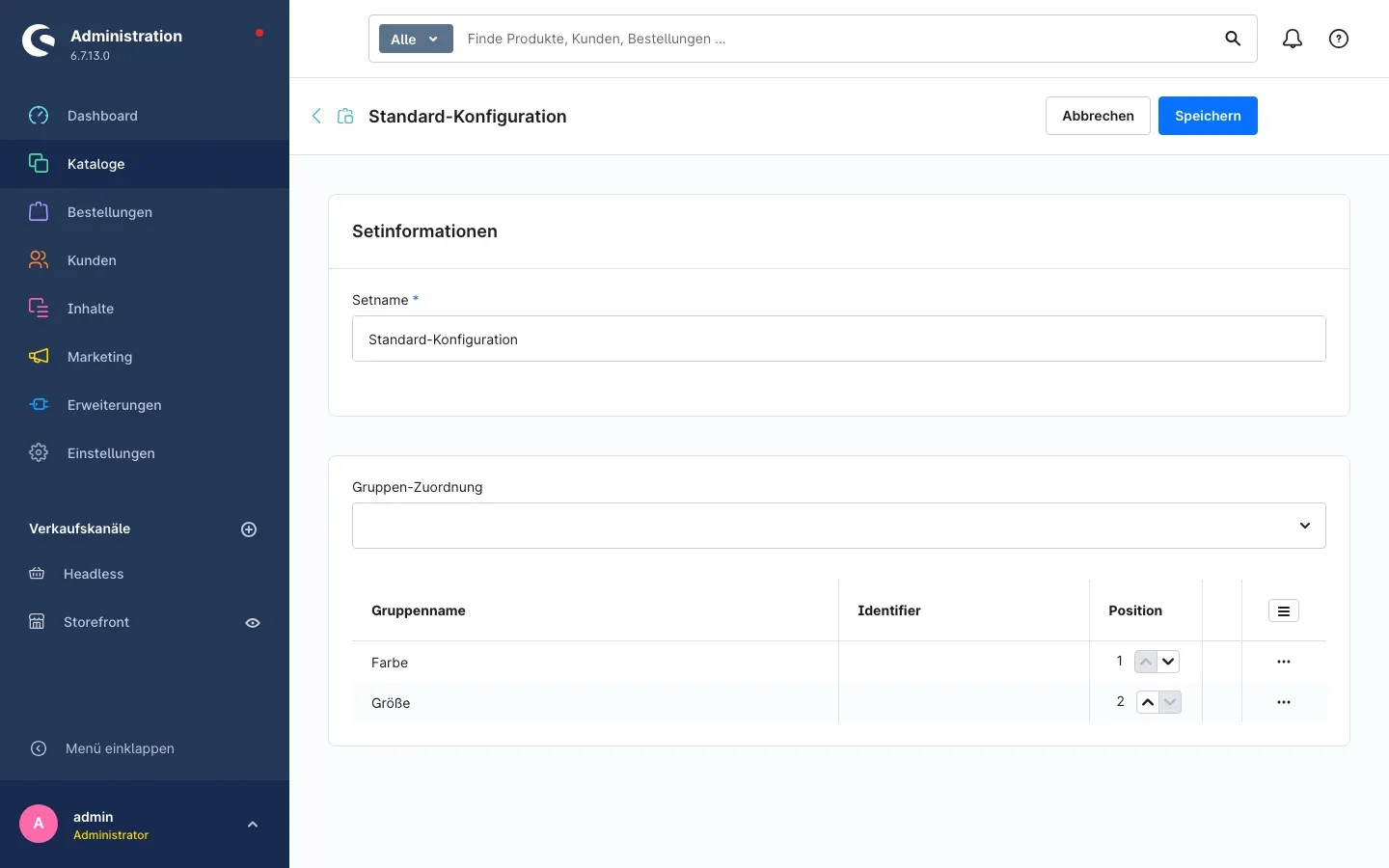Image resolution: width=1389 pixels, height=868 pixels.
Task: Add a new Verkaufskanal with plus icon
Action: coord(249,529)
